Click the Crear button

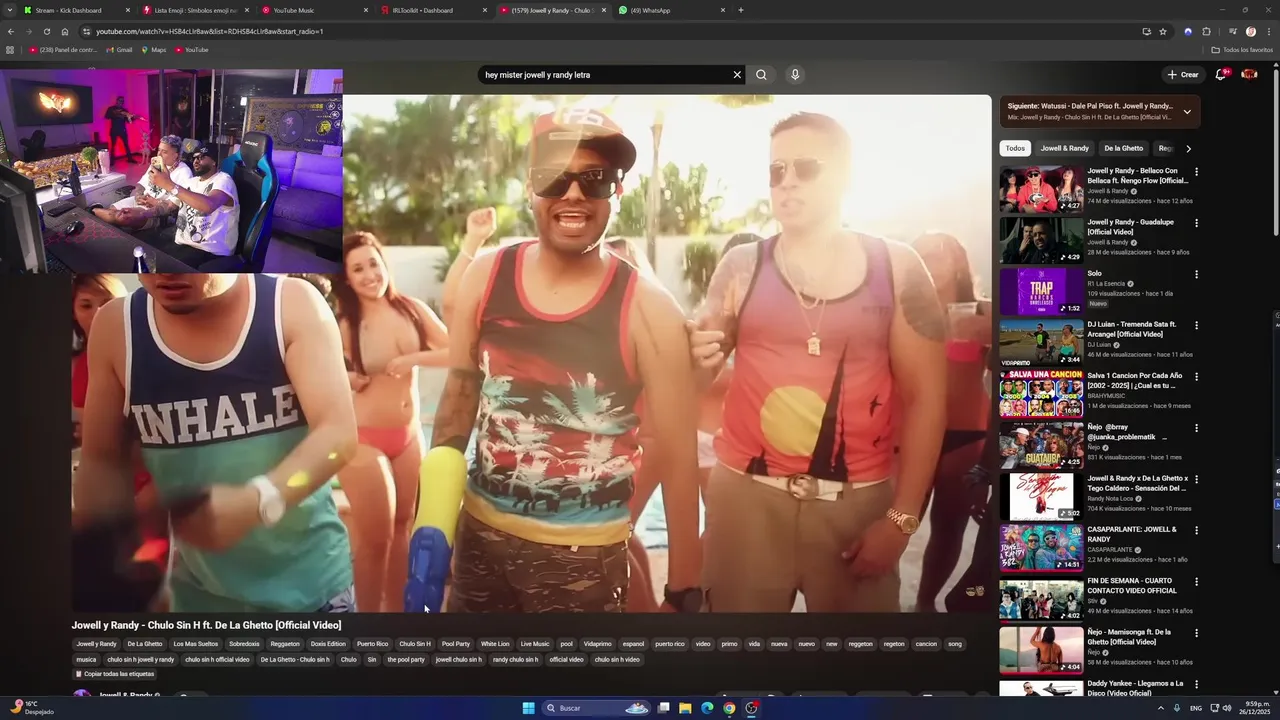[x=1182, y=74]
